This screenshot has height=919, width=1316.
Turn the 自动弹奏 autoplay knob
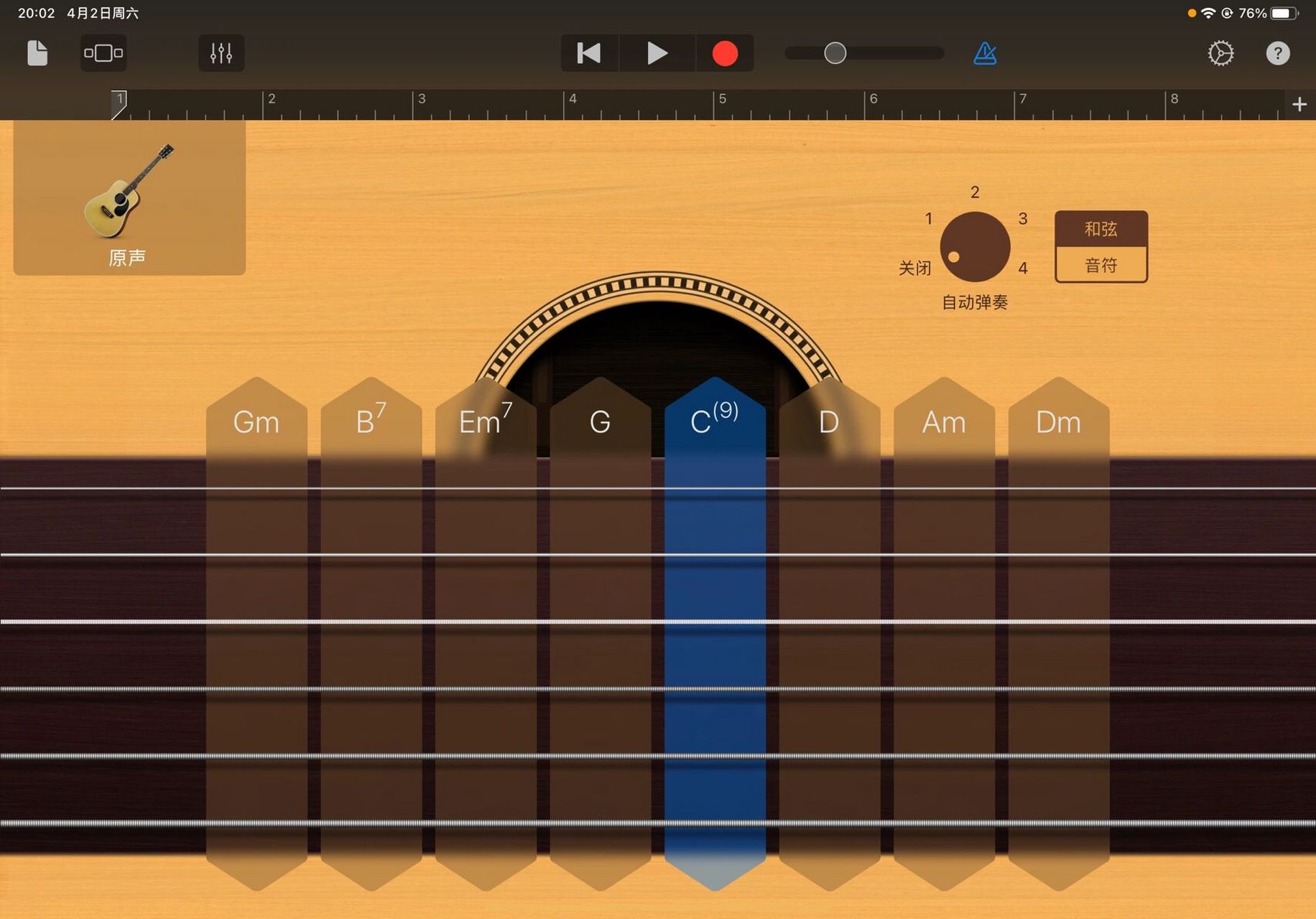point(975,247)
